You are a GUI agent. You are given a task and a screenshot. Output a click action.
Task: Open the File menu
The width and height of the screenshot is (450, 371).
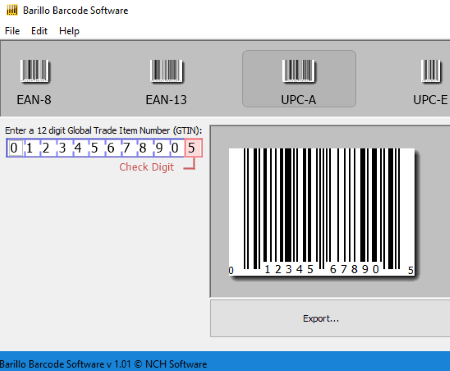12,31
